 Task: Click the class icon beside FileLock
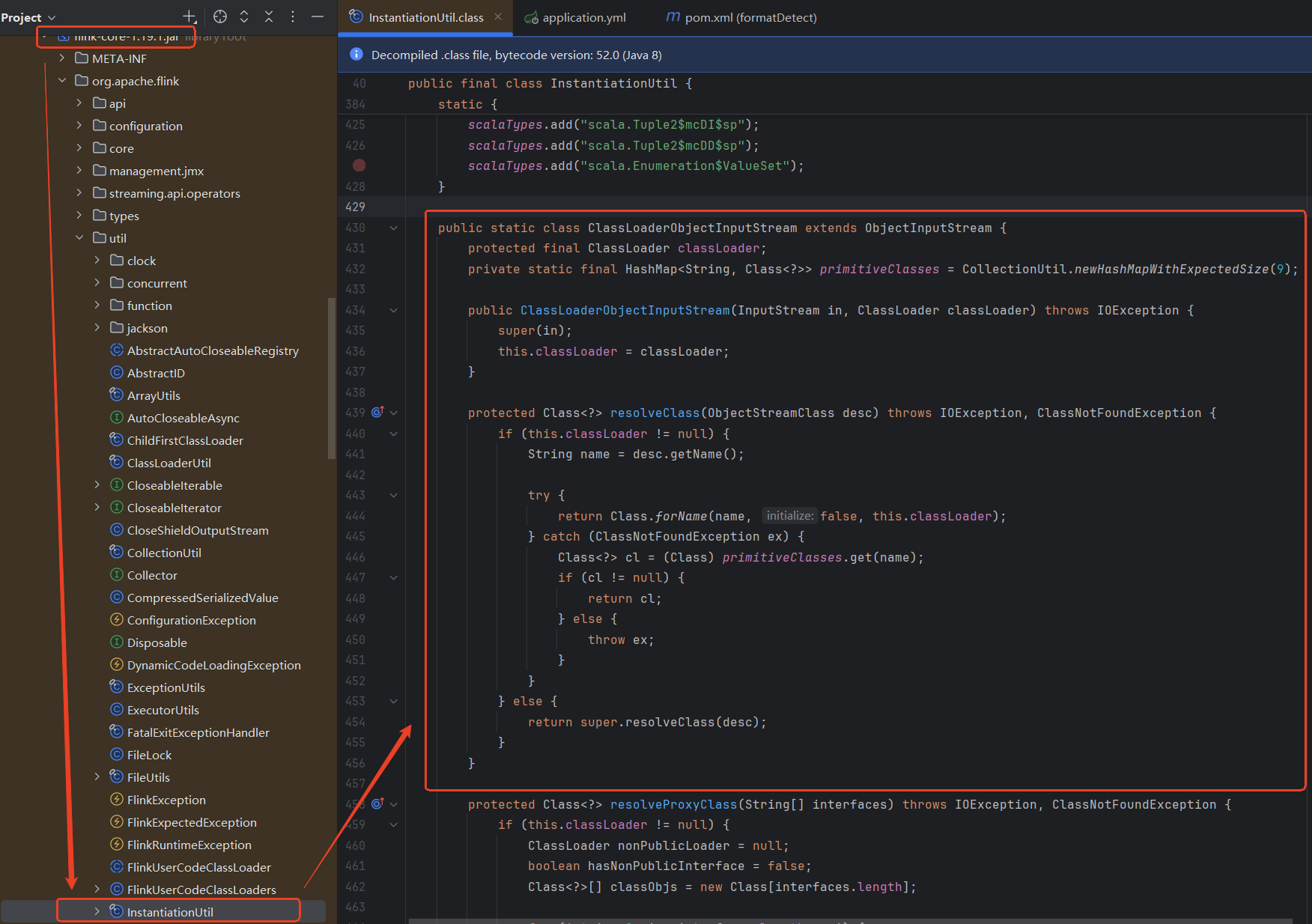[x=117, y=754]
